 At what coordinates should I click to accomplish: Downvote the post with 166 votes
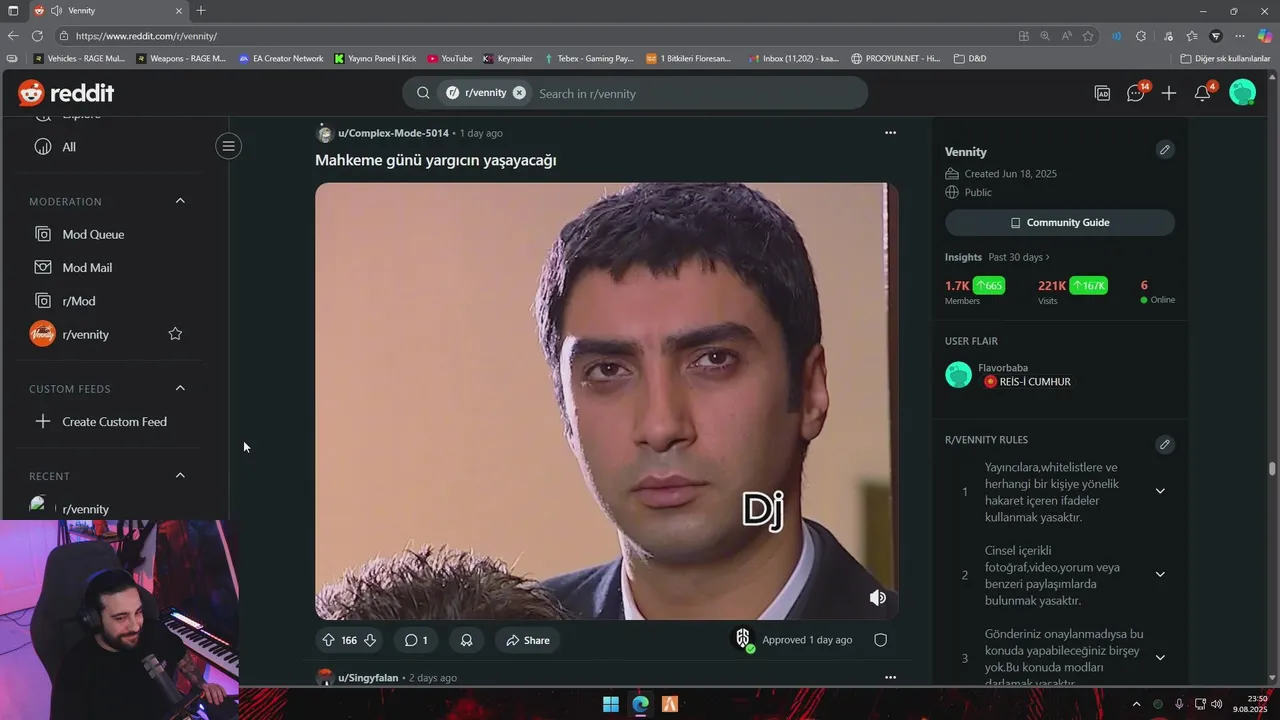tap(370, 640)
